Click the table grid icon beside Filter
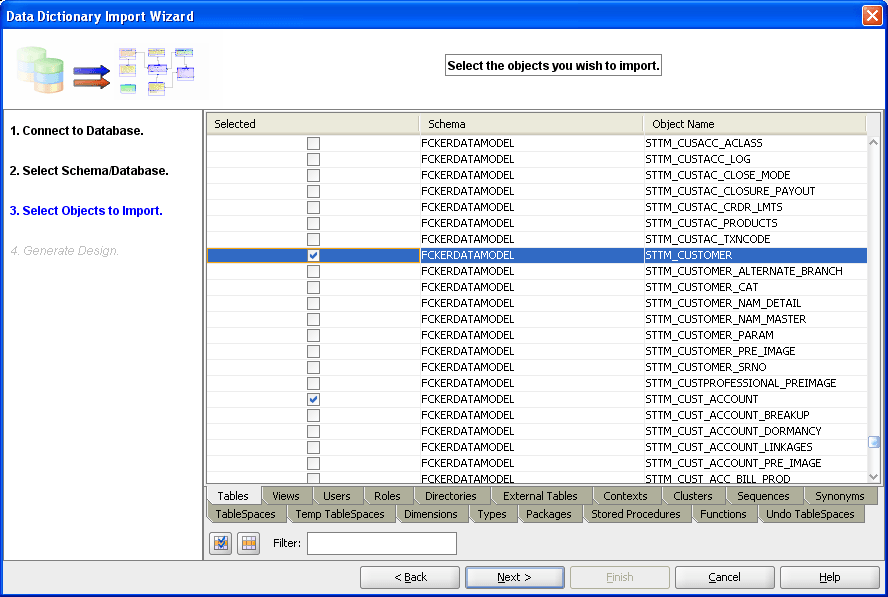The image size is (888, 597). point(249,543)
